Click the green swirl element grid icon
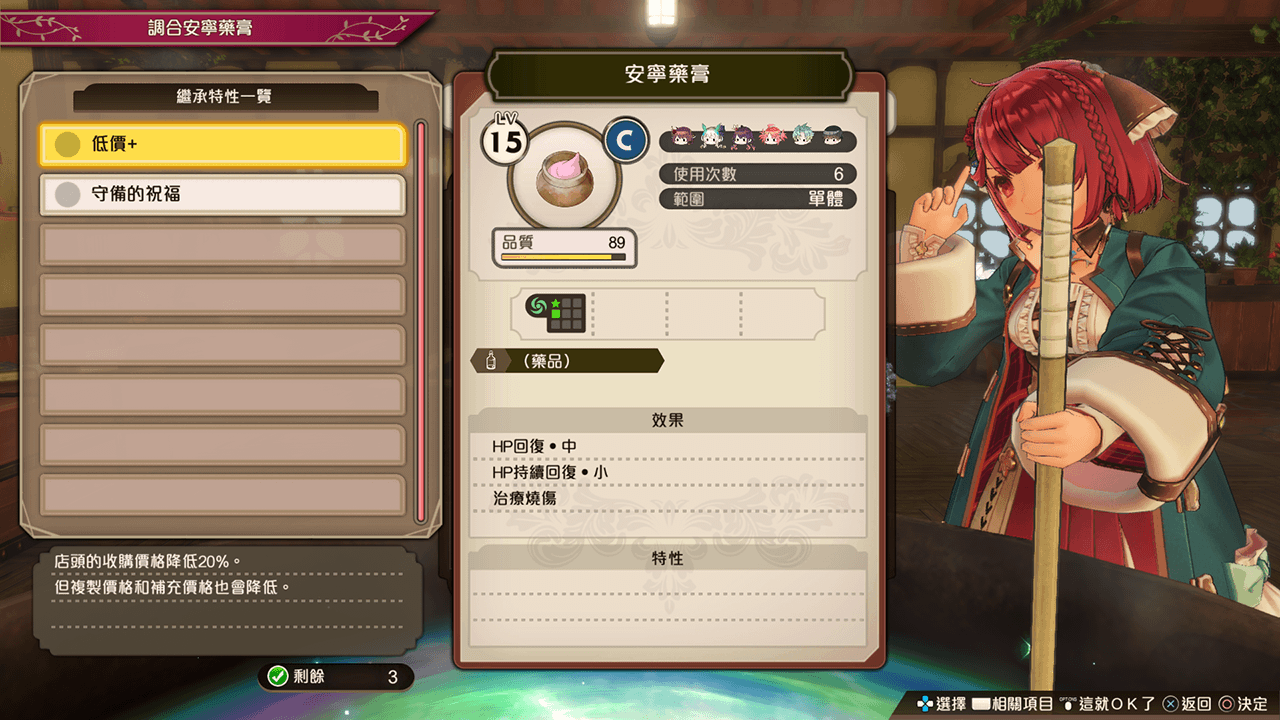Image resolution: width=1280 pixels, height=720 pixels. 556,314
